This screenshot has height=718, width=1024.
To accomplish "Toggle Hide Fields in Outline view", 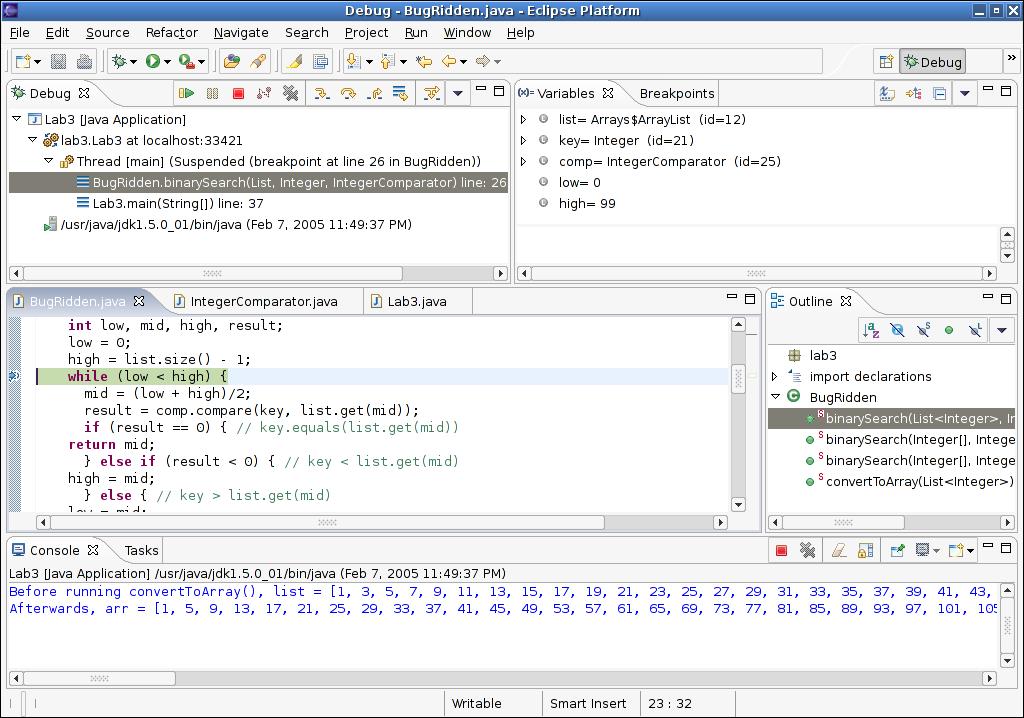I will click(x=897, y=331).
